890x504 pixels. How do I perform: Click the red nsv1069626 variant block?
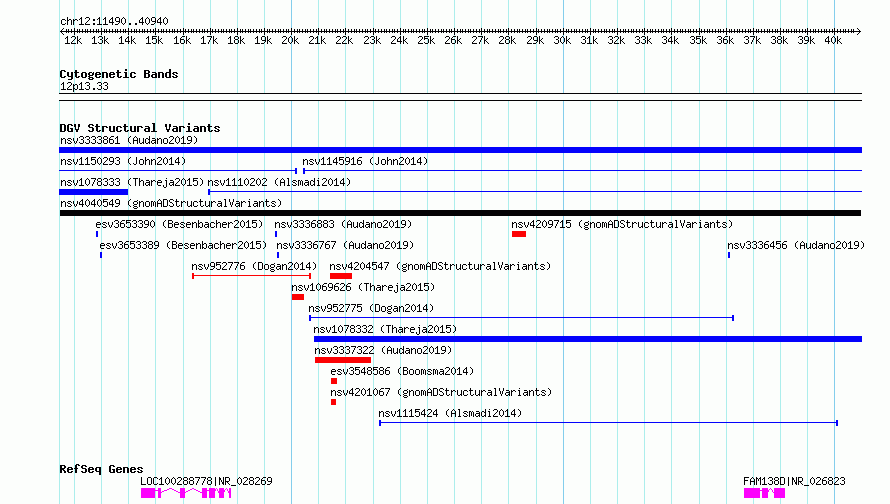click(x=298, y=297)
